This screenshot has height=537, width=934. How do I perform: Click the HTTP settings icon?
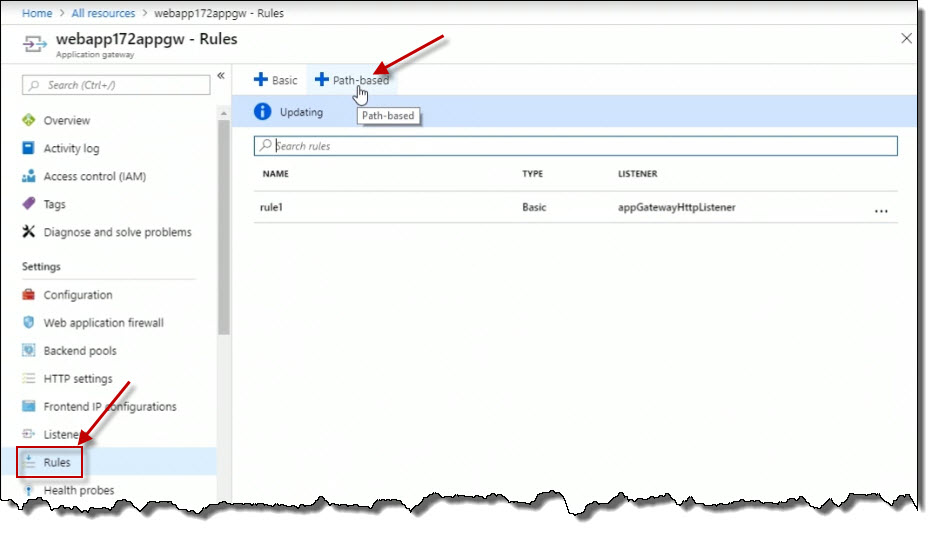click(29, 378)
